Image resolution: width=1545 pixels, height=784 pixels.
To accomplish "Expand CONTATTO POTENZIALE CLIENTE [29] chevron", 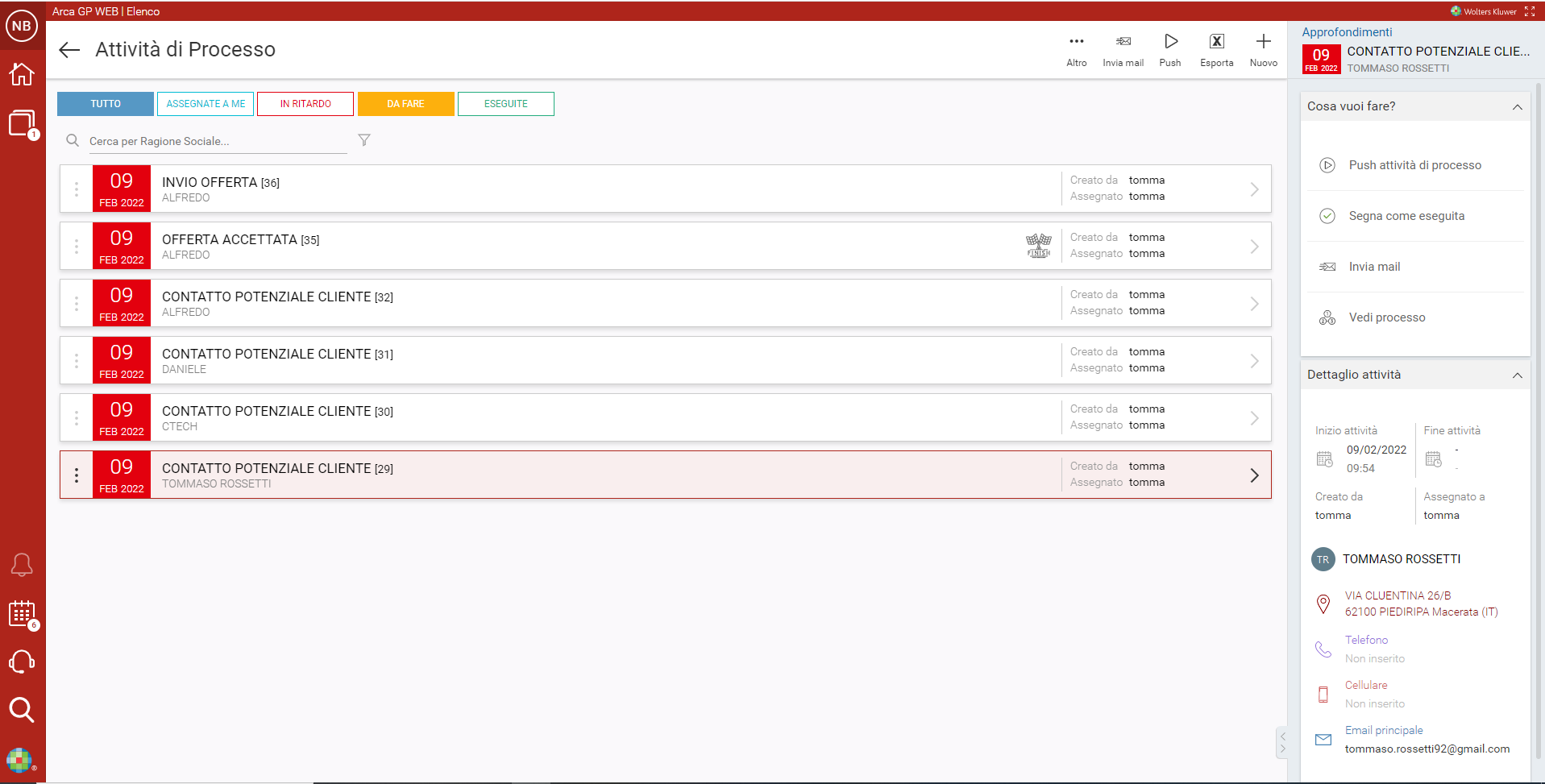I will click(1255, 475).
